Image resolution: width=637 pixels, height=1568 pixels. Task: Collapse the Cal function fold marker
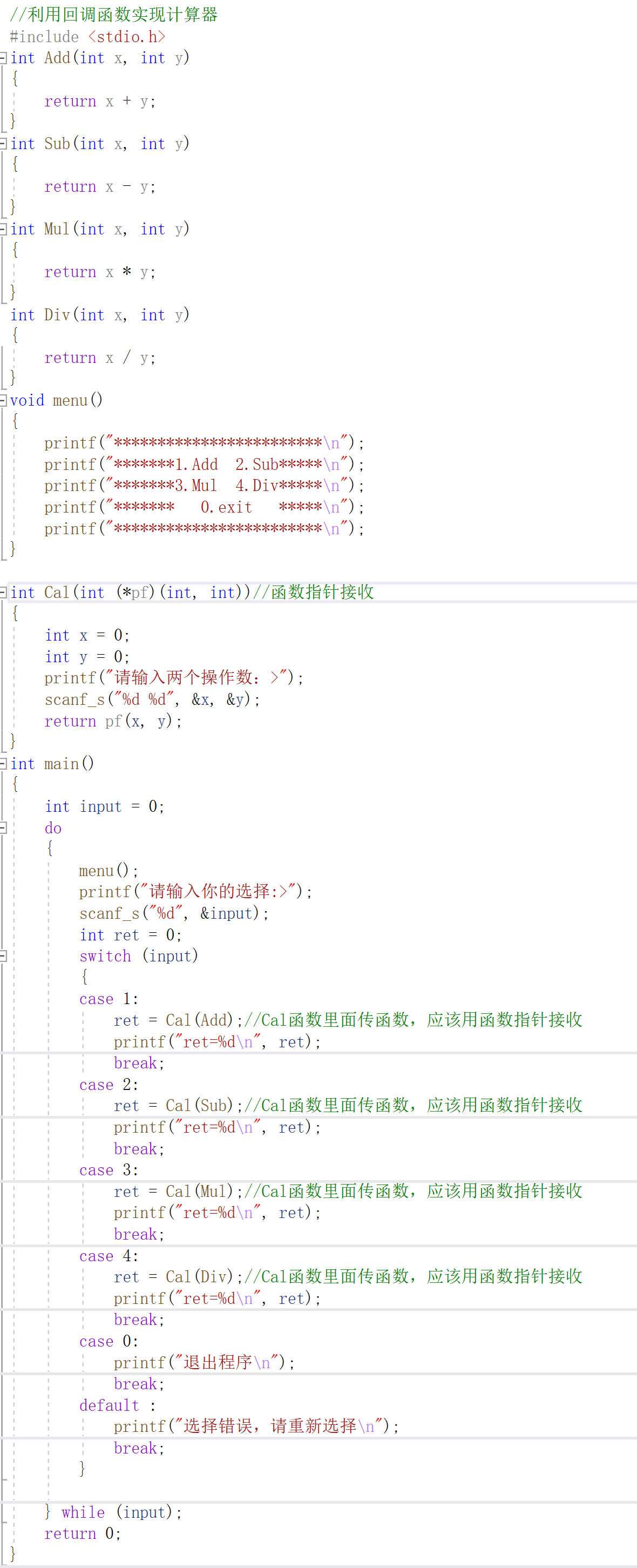tap(3, 593)
